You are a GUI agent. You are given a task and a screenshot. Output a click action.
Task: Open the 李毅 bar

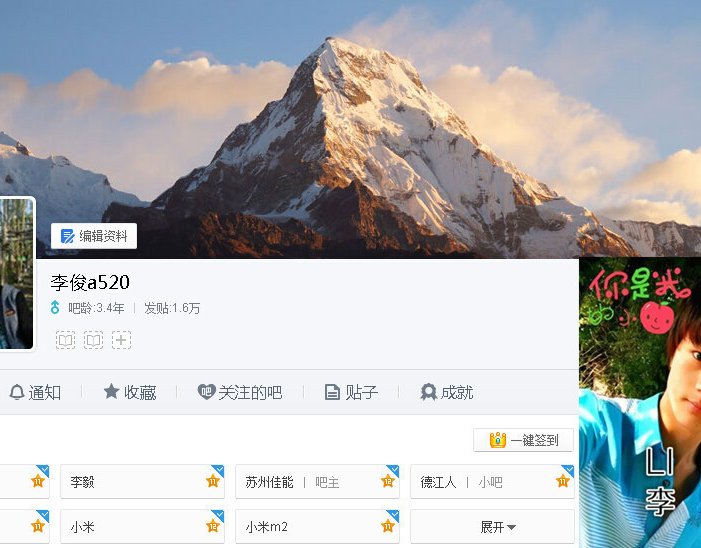point(143,481)
